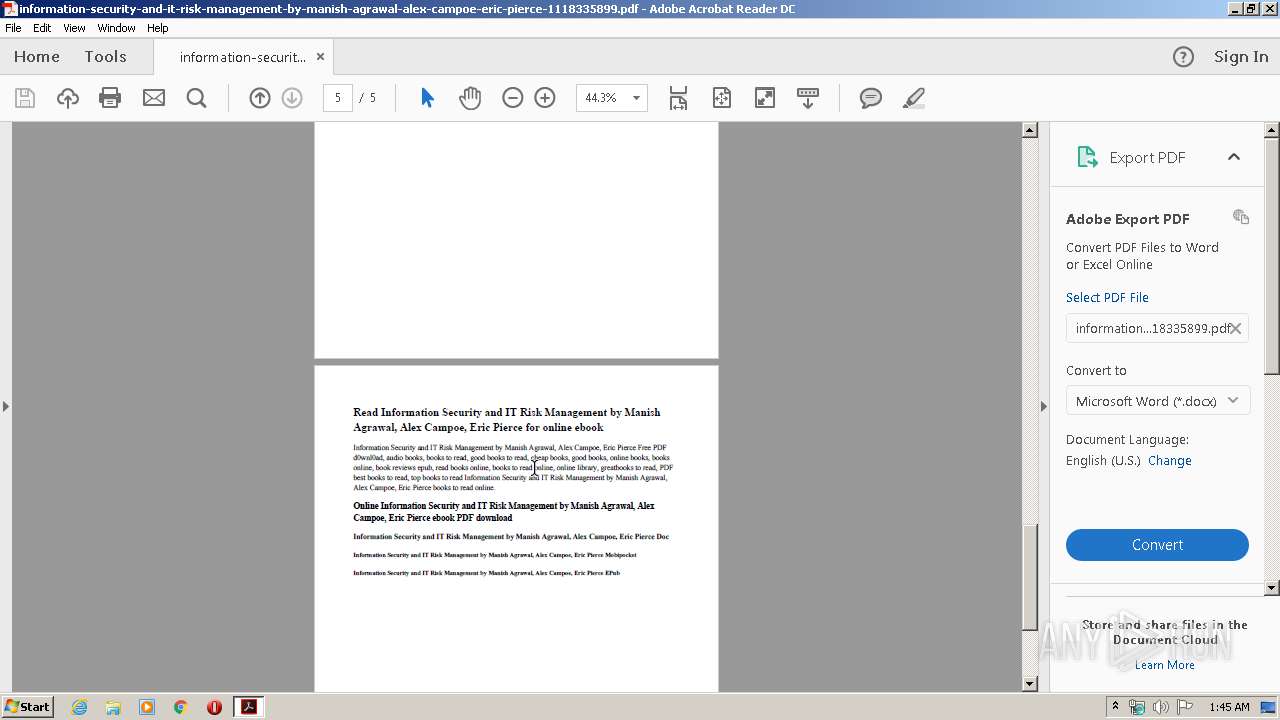The image size is (1280, 720).
Task: Select the Highlight text pen tool
Action: coord(913,98)
